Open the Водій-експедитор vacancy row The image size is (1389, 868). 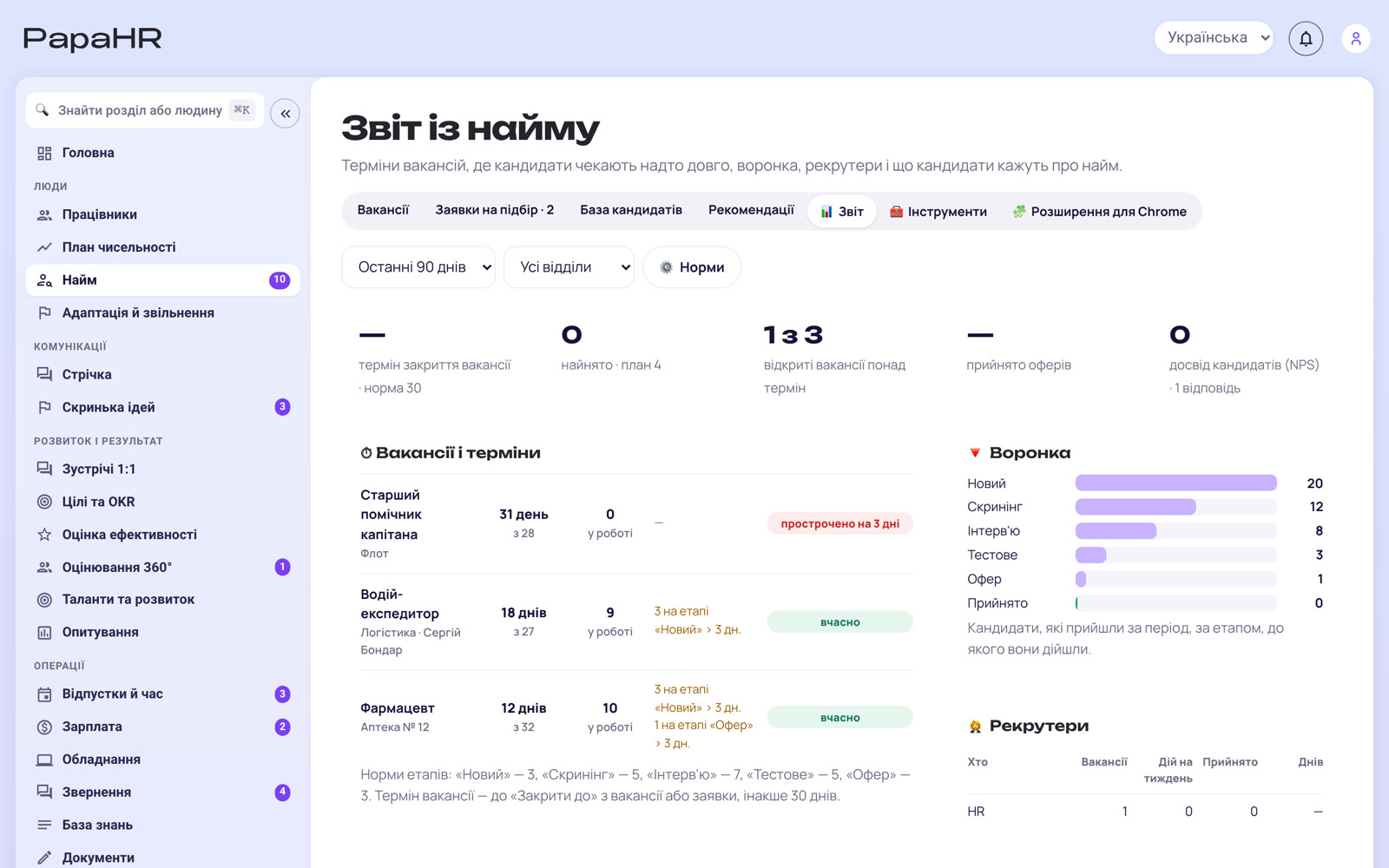[636, 621]
